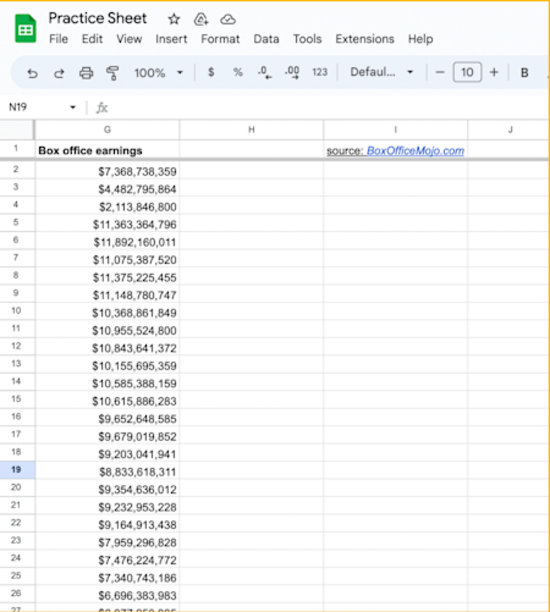Viewport: 550px width, 612px height.
Task: Click the redo arrow
Action: tap(59, 73)
